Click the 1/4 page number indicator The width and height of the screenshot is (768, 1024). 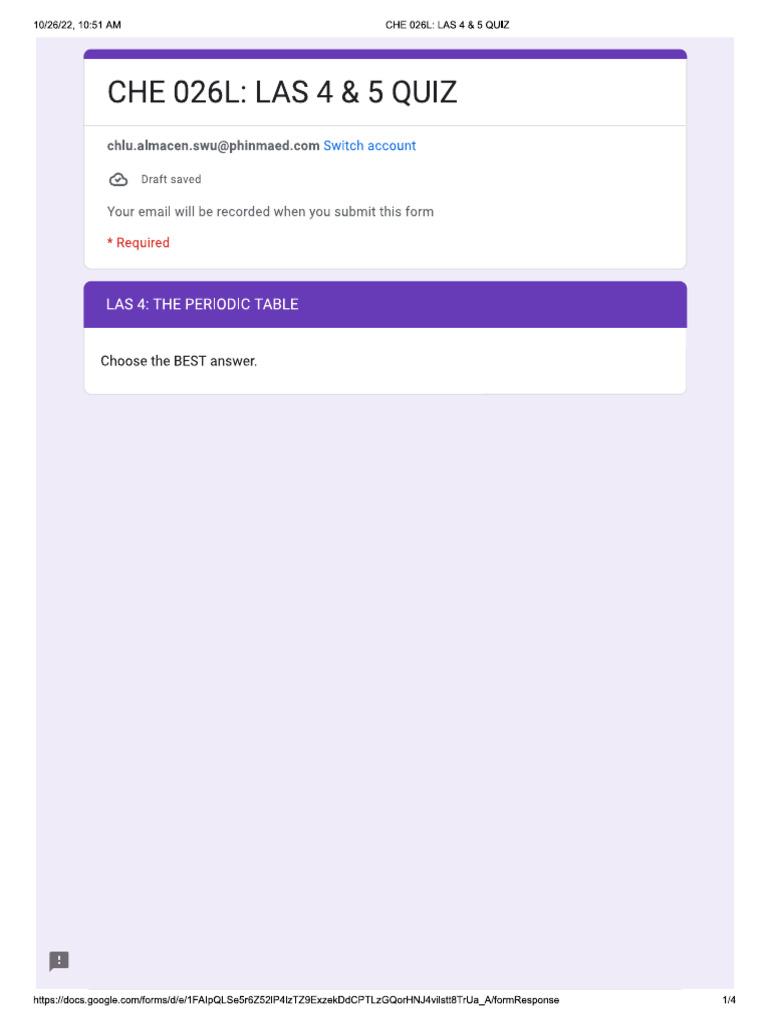pyautogui.click(x=729, y=1000)
